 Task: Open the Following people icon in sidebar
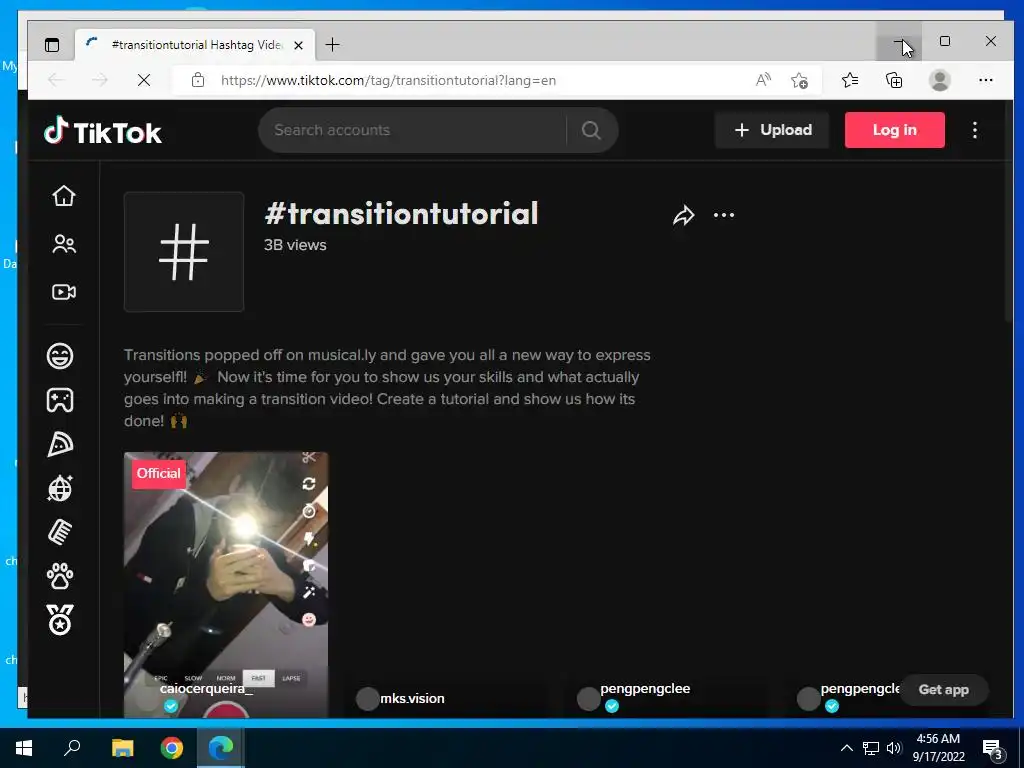click(x=64, y=244)
